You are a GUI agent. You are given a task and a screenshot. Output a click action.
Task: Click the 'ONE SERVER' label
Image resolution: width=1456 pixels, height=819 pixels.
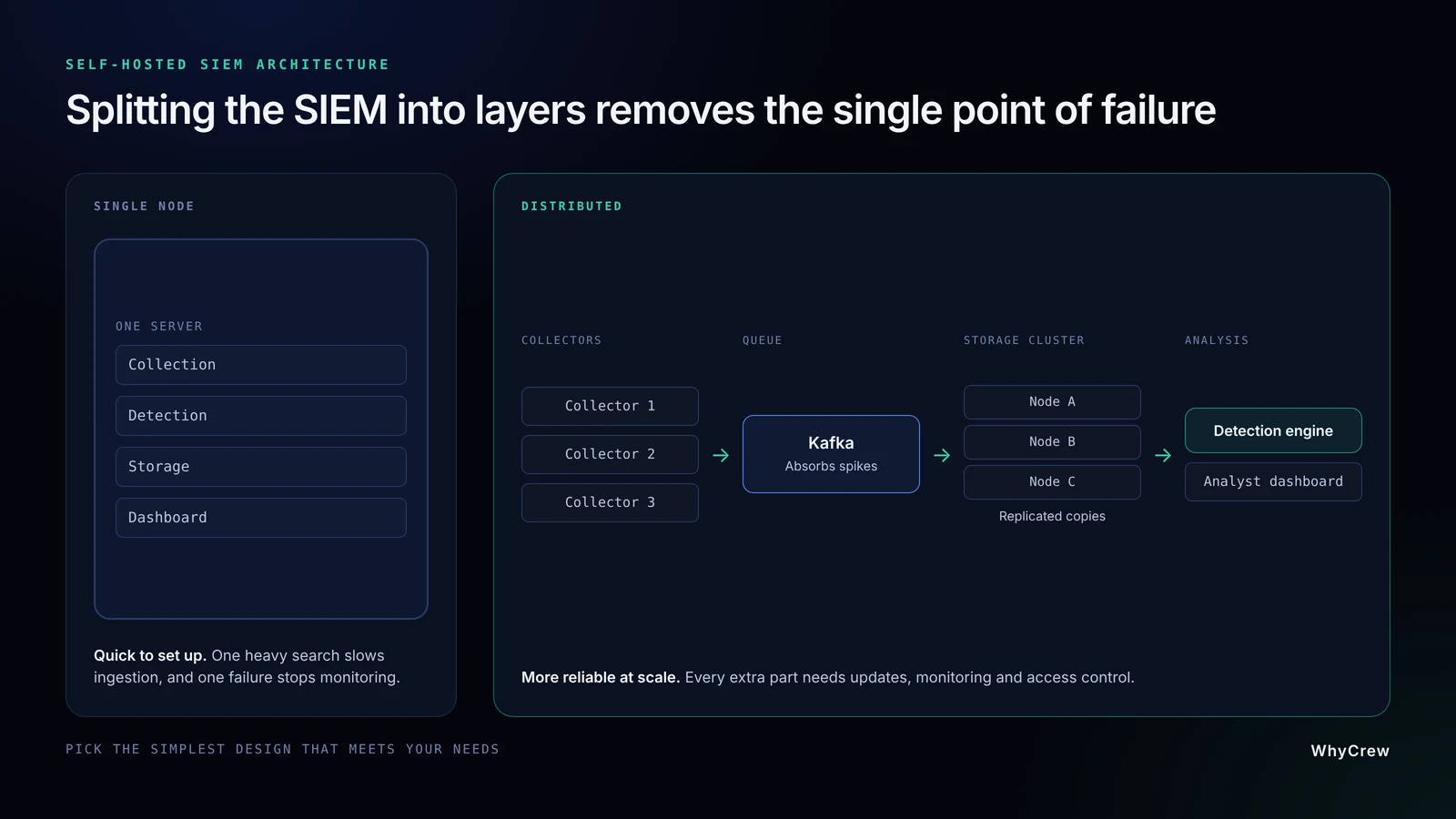(x=159, y=327)
